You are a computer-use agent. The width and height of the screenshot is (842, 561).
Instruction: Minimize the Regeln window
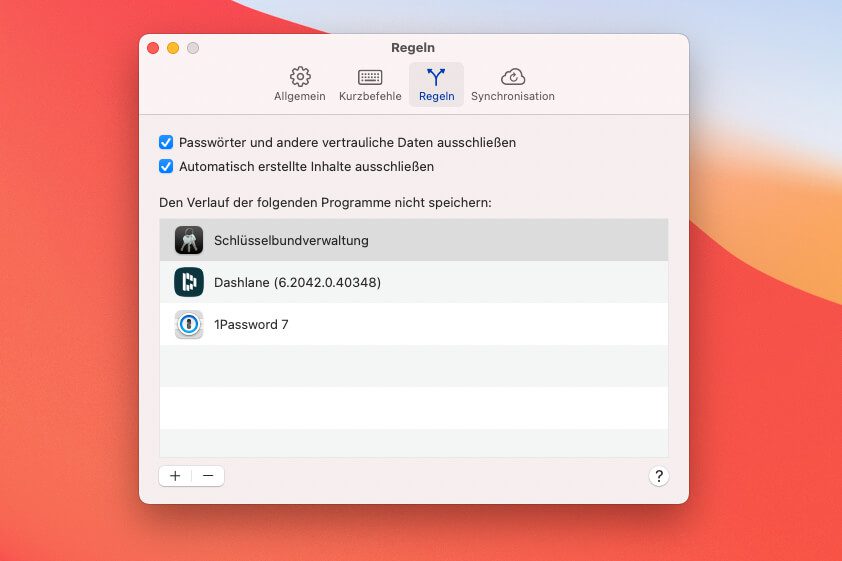pyautogui.click(x=173, y=48)
